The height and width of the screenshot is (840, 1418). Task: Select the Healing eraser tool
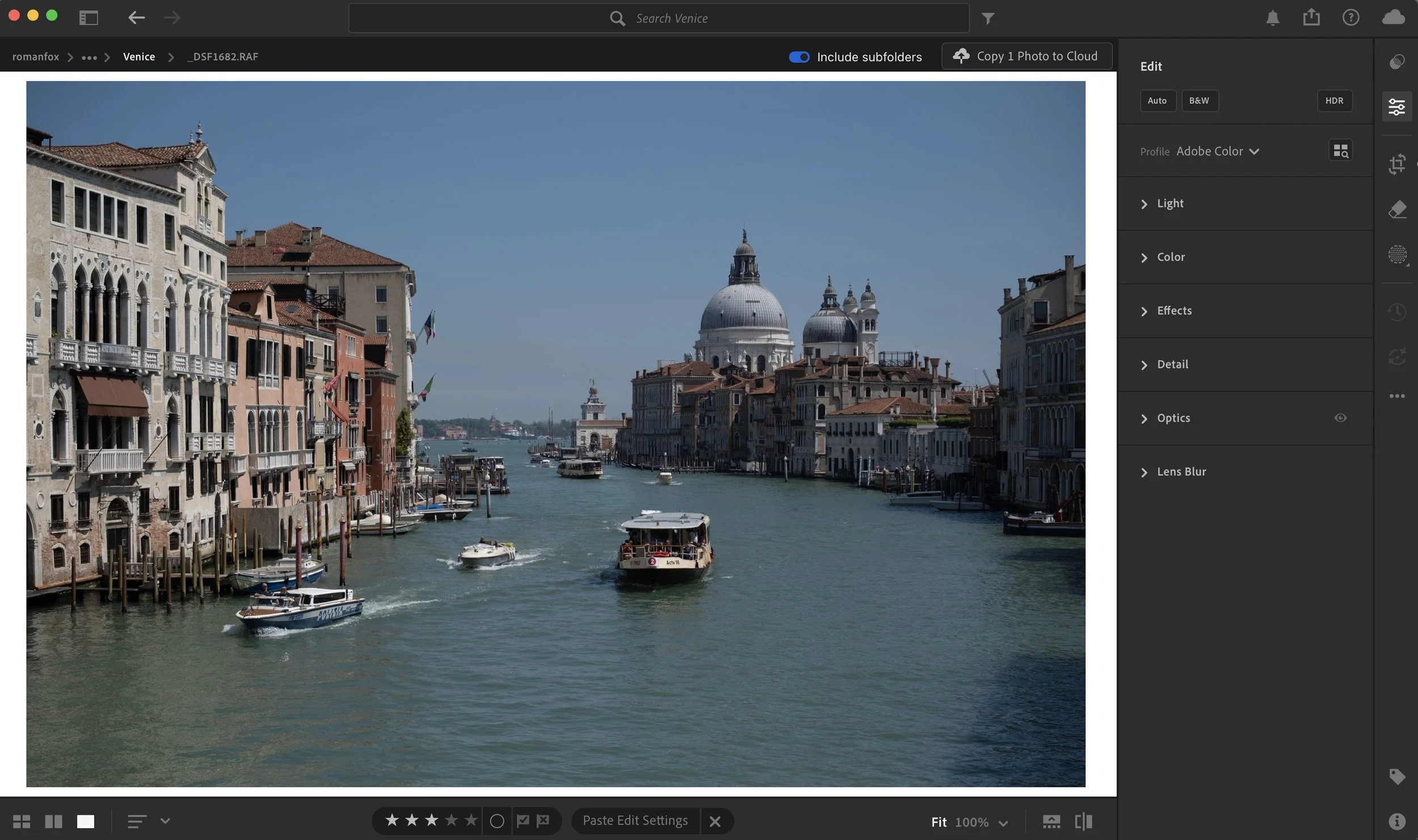point(1396,209)
